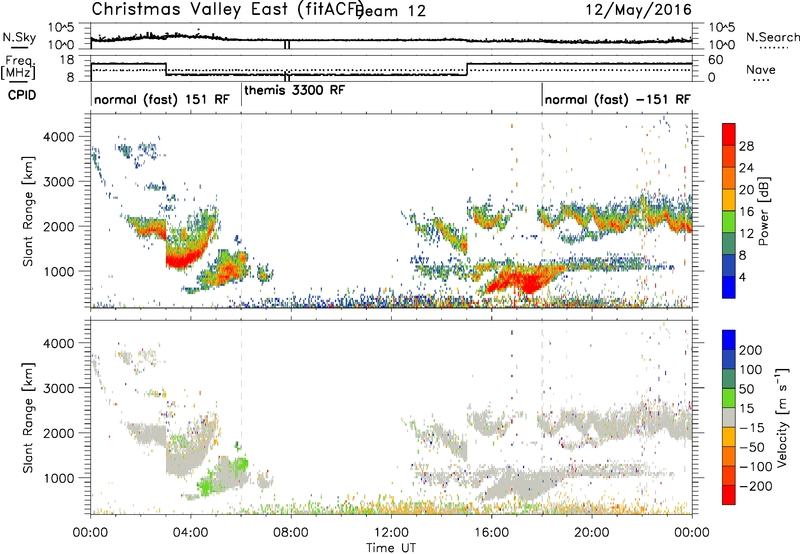Click the '18' frequency axis label

coord(66,60)
